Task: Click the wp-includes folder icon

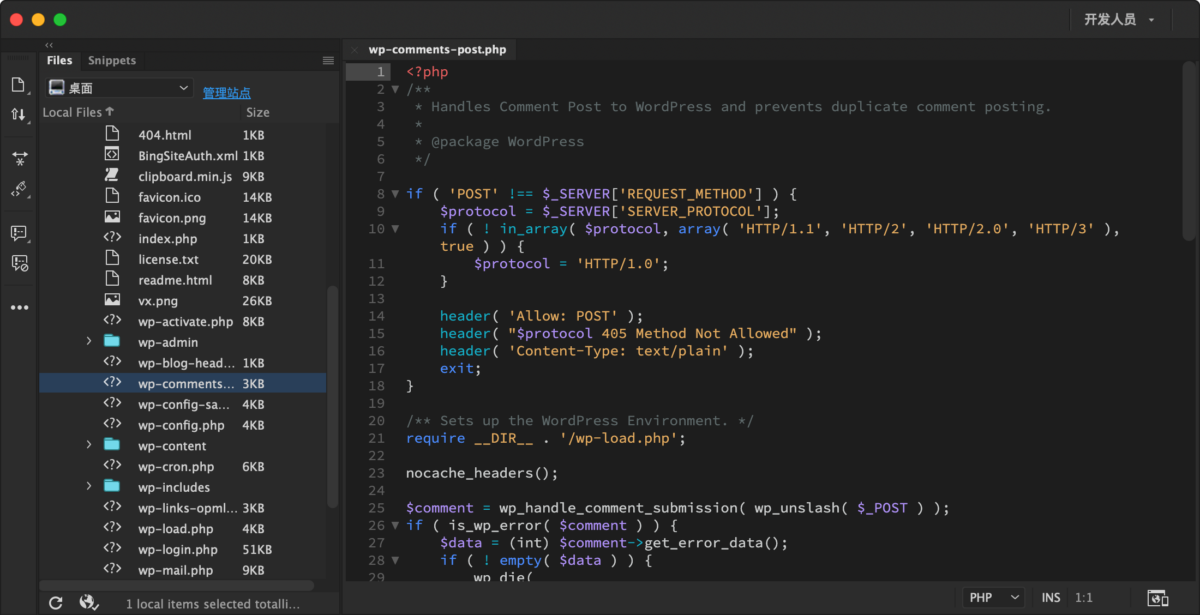Action: click(x=113, y=487)
